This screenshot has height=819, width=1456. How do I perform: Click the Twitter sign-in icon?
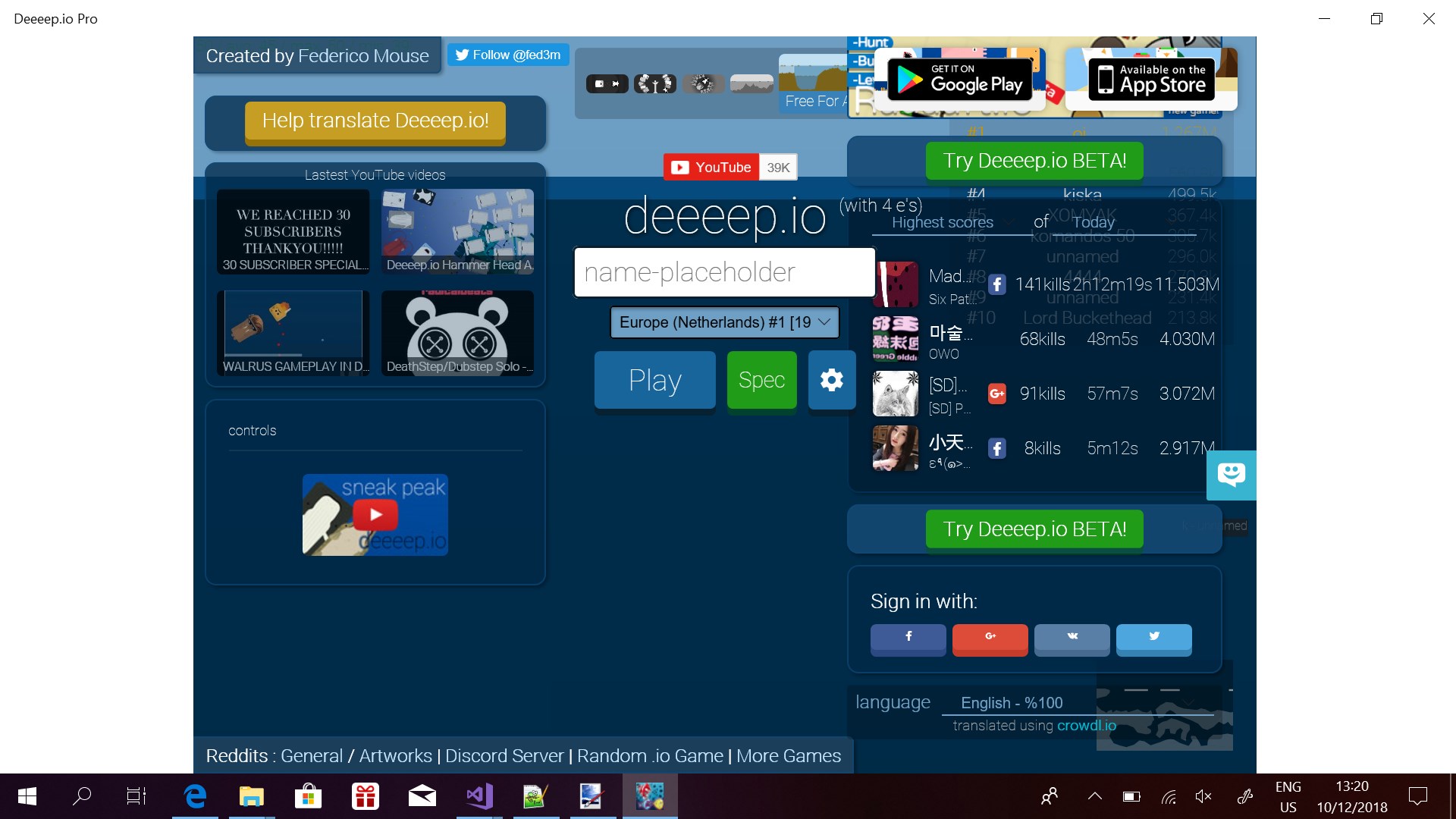click(1153, 637)
